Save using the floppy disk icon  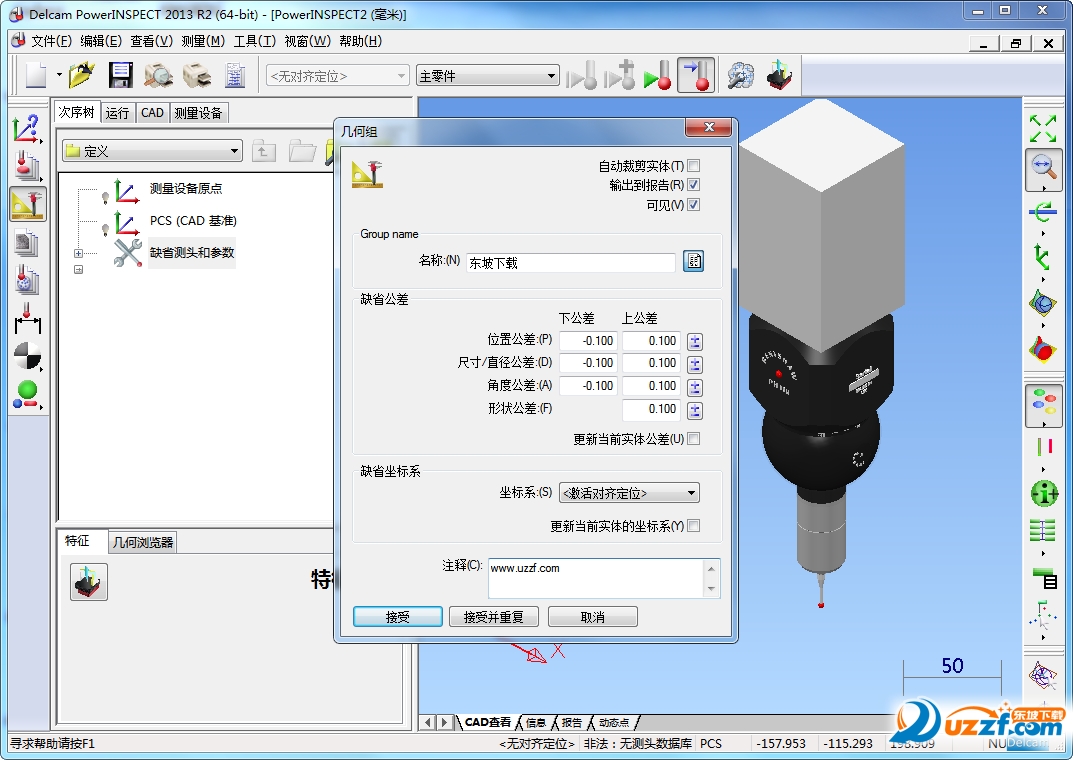(120, 75)
